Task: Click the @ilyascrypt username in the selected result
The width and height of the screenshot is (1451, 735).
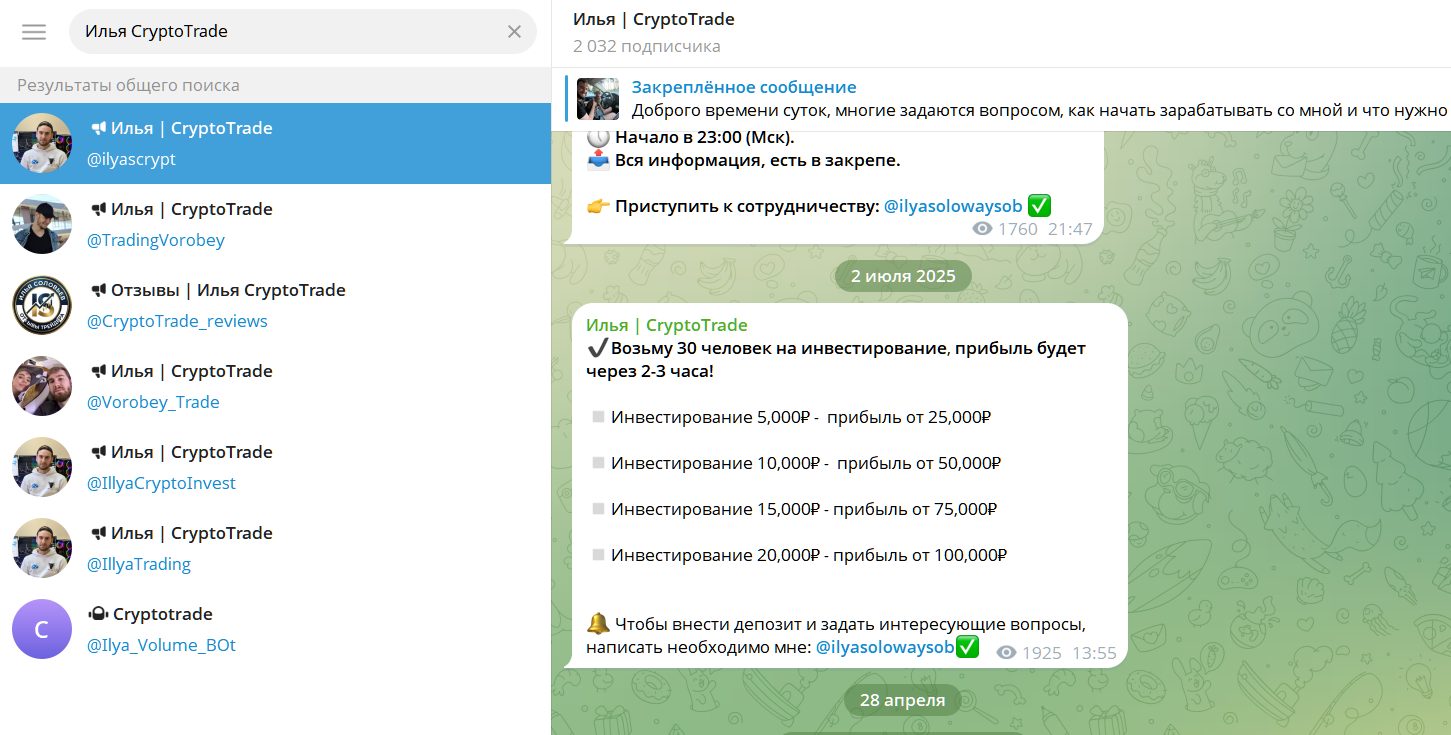Action: point(131,159)
